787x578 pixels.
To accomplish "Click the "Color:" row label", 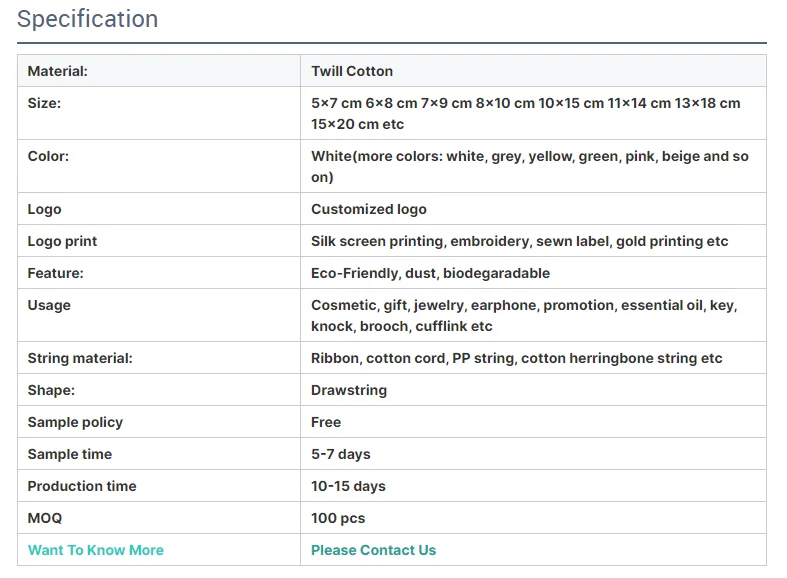I will [x=48, y=156].
